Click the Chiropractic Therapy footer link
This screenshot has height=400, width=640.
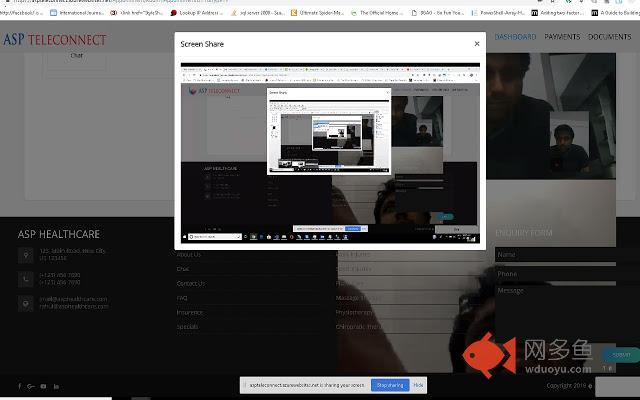[359, 327]
